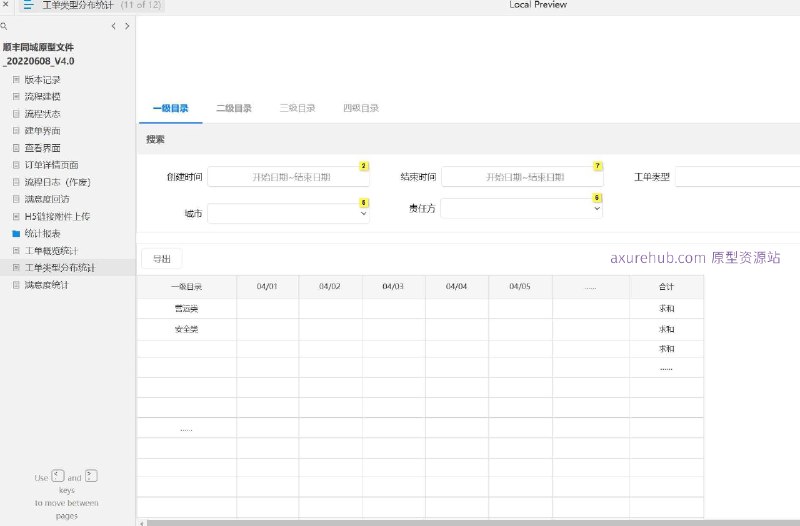Click the 安全类 row label
This screenshot has width=800, height=526.
(186, 330)
